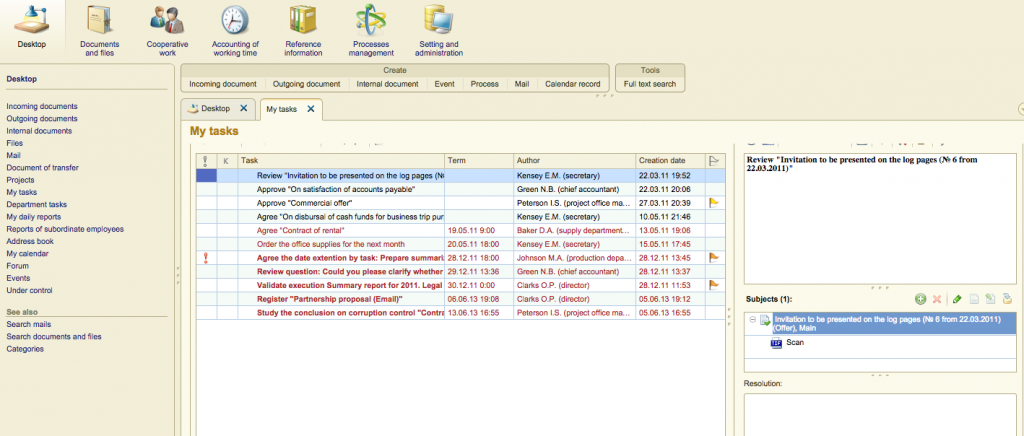Create an Incoming document
This screenshot has width=1024, height=436.
point(223,84)
